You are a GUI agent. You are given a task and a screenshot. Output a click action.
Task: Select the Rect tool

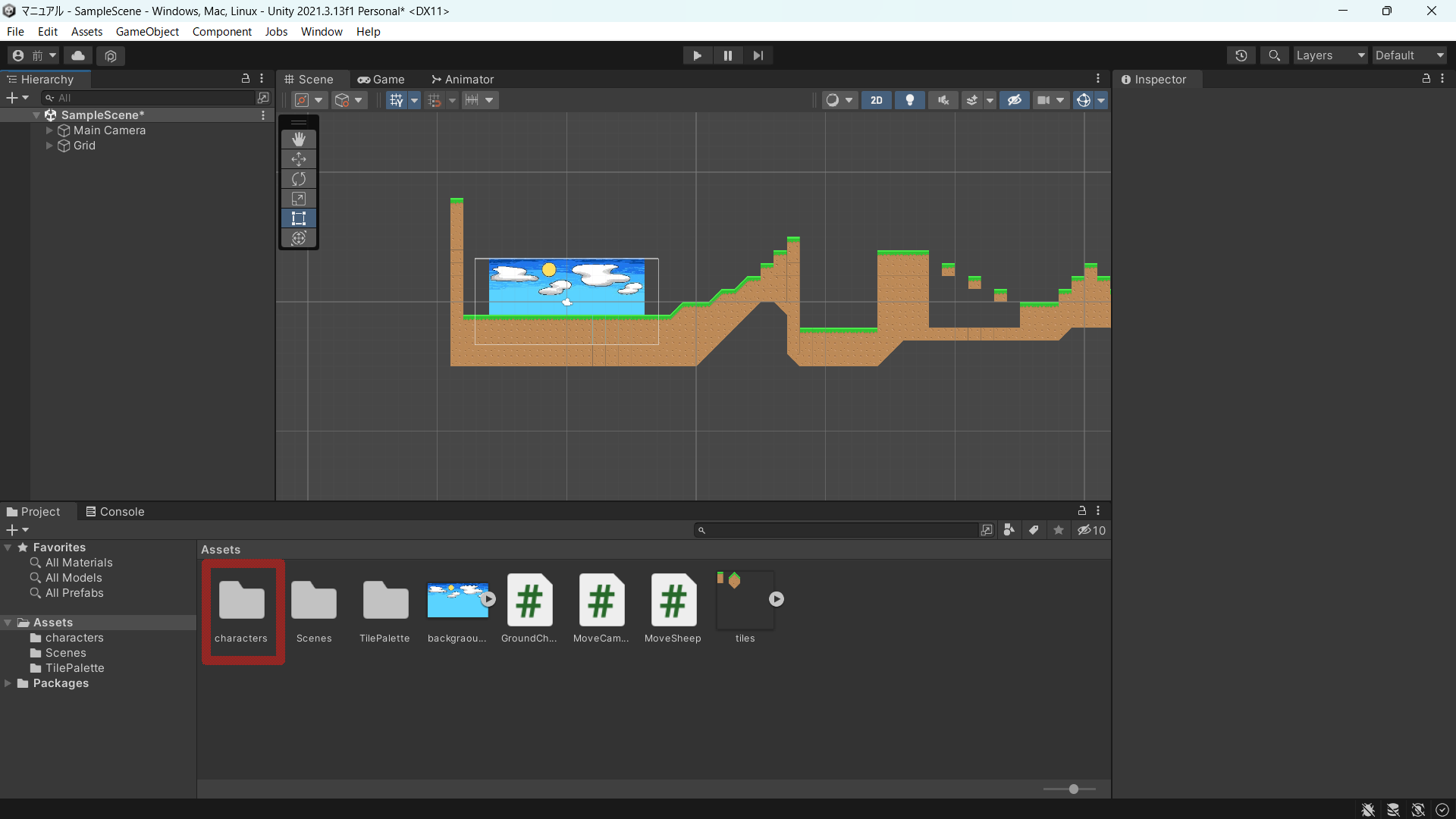click(x=299, y=218)
